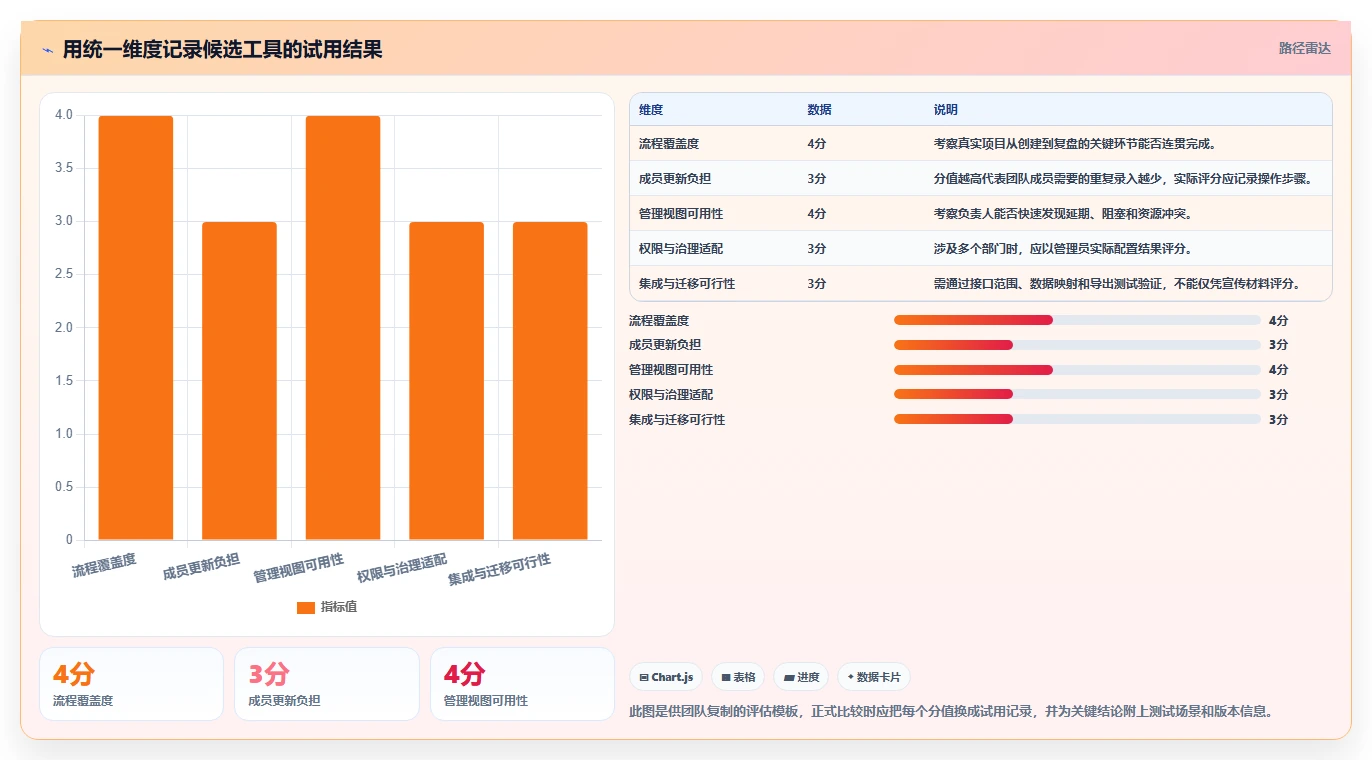Click the footer note starting 此图是供团队复制的评估模板

coord(951,712)
